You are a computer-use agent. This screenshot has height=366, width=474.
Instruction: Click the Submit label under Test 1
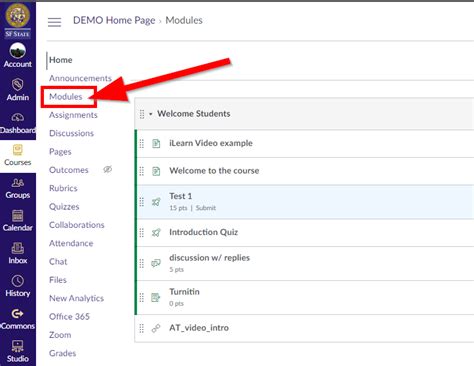click(x=206, y=208)
